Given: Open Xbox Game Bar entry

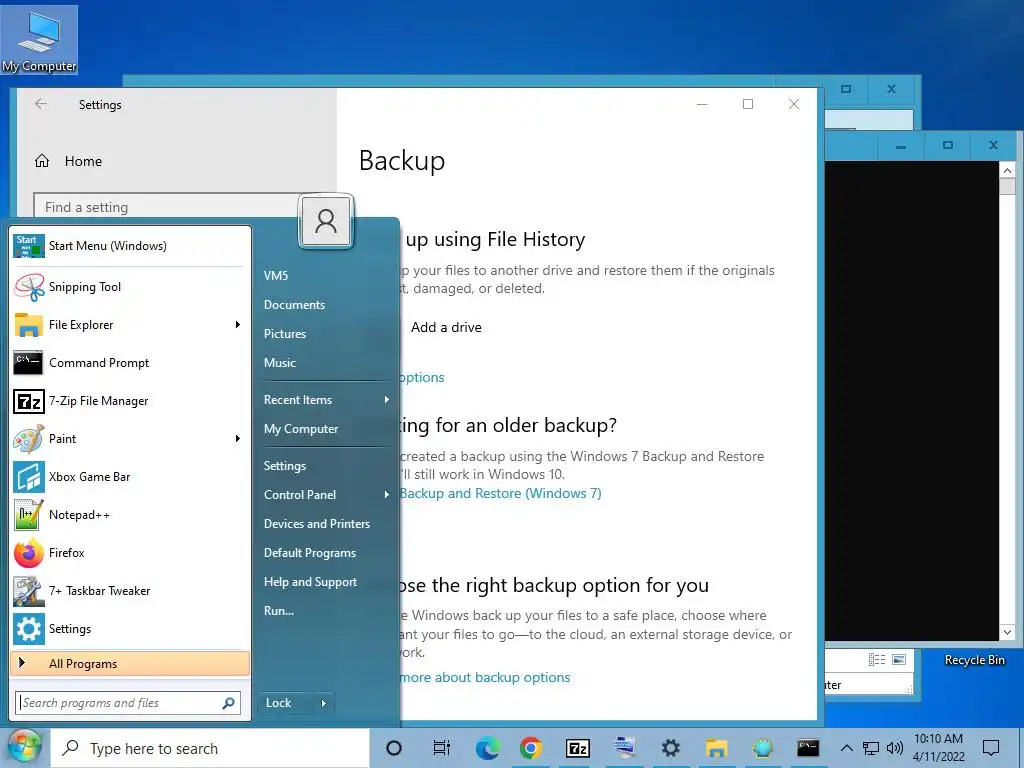Looking at the screenshot, I should (131, 477).
